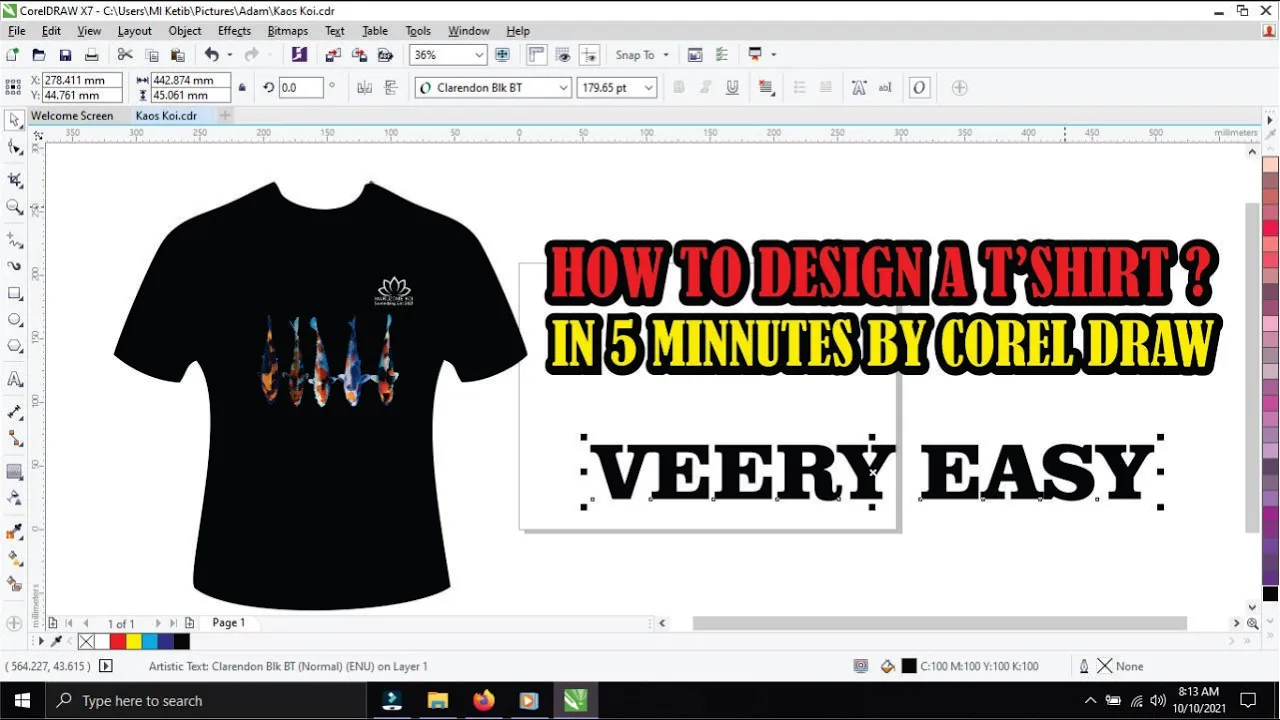Image resolution: width=1280 pixels, height=720 pixels.
Task: Click the Copy icon
Action: (x=152, y=55)
